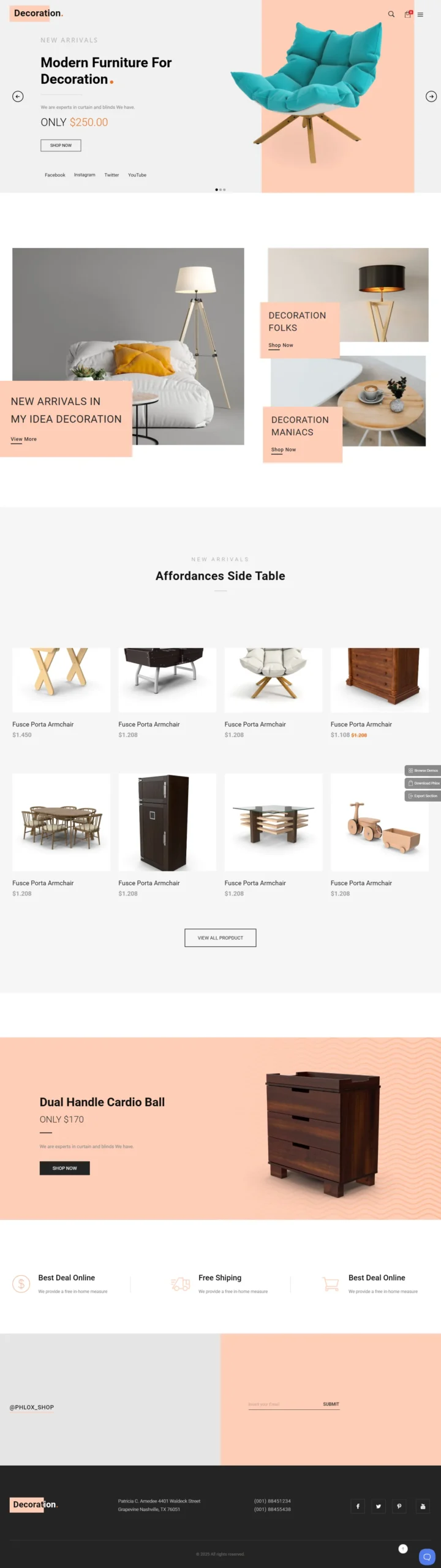Select the first slider pagination dot

(217, 190)
